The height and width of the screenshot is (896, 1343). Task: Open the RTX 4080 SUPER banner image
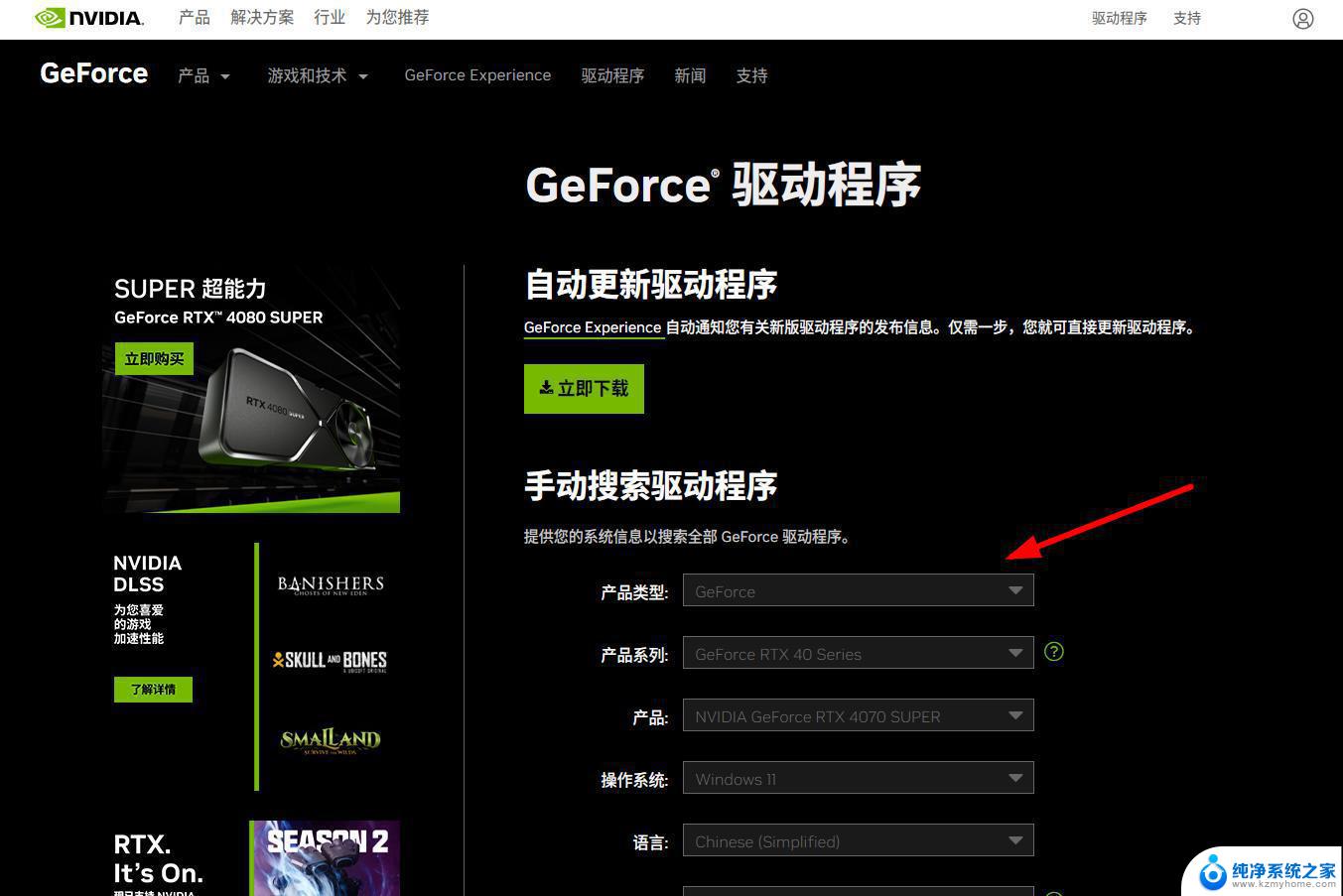[x=251, y=390]
